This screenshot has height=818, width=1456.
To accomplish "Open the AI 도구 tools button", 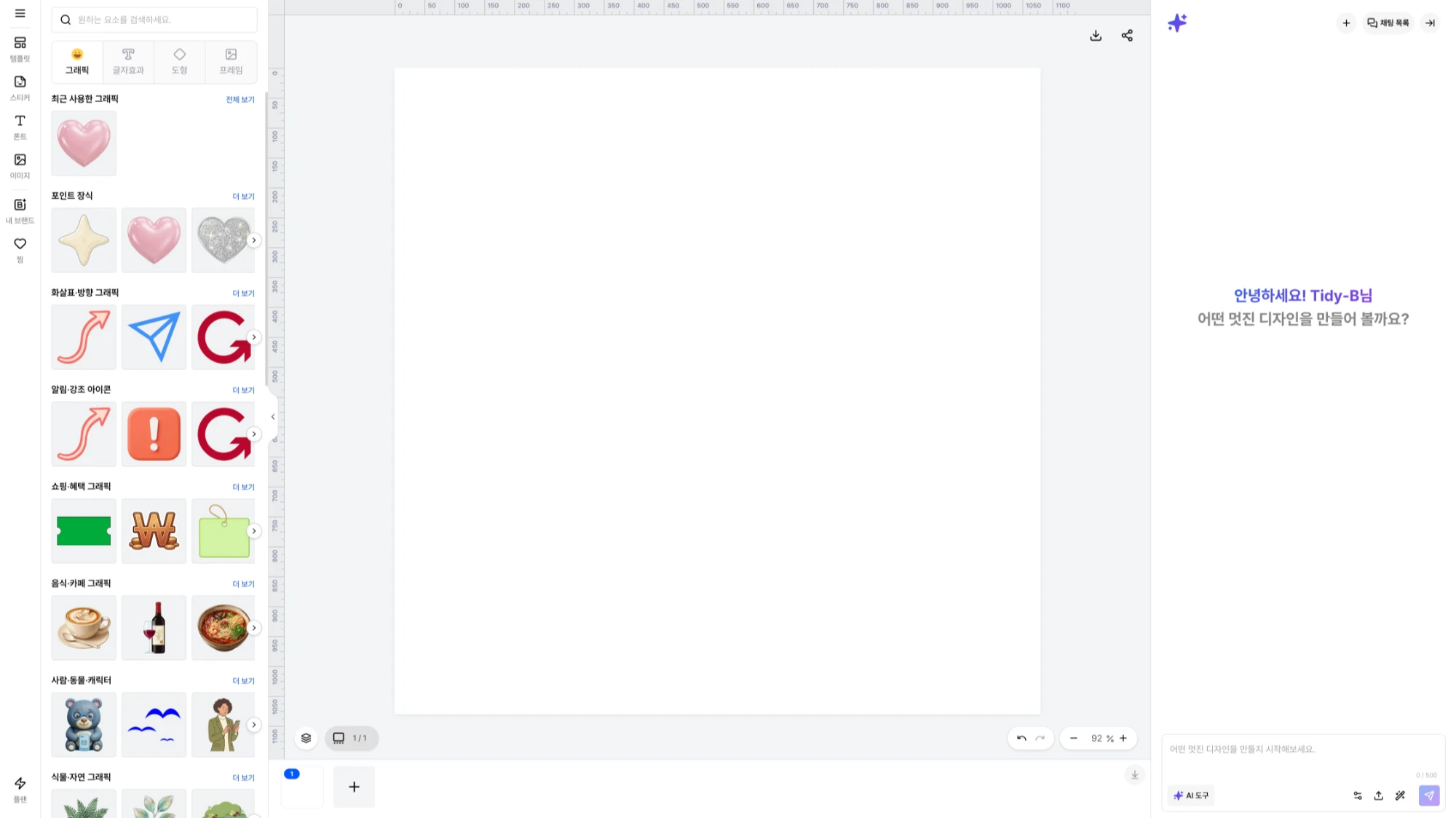I will [x=1192, y=795].
